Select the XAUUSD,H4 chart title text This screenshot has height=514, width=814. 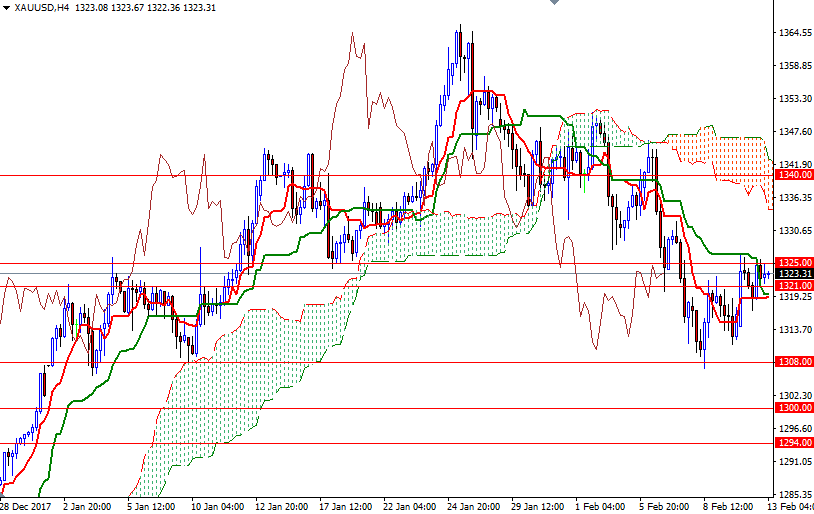[x=43, y=8]
